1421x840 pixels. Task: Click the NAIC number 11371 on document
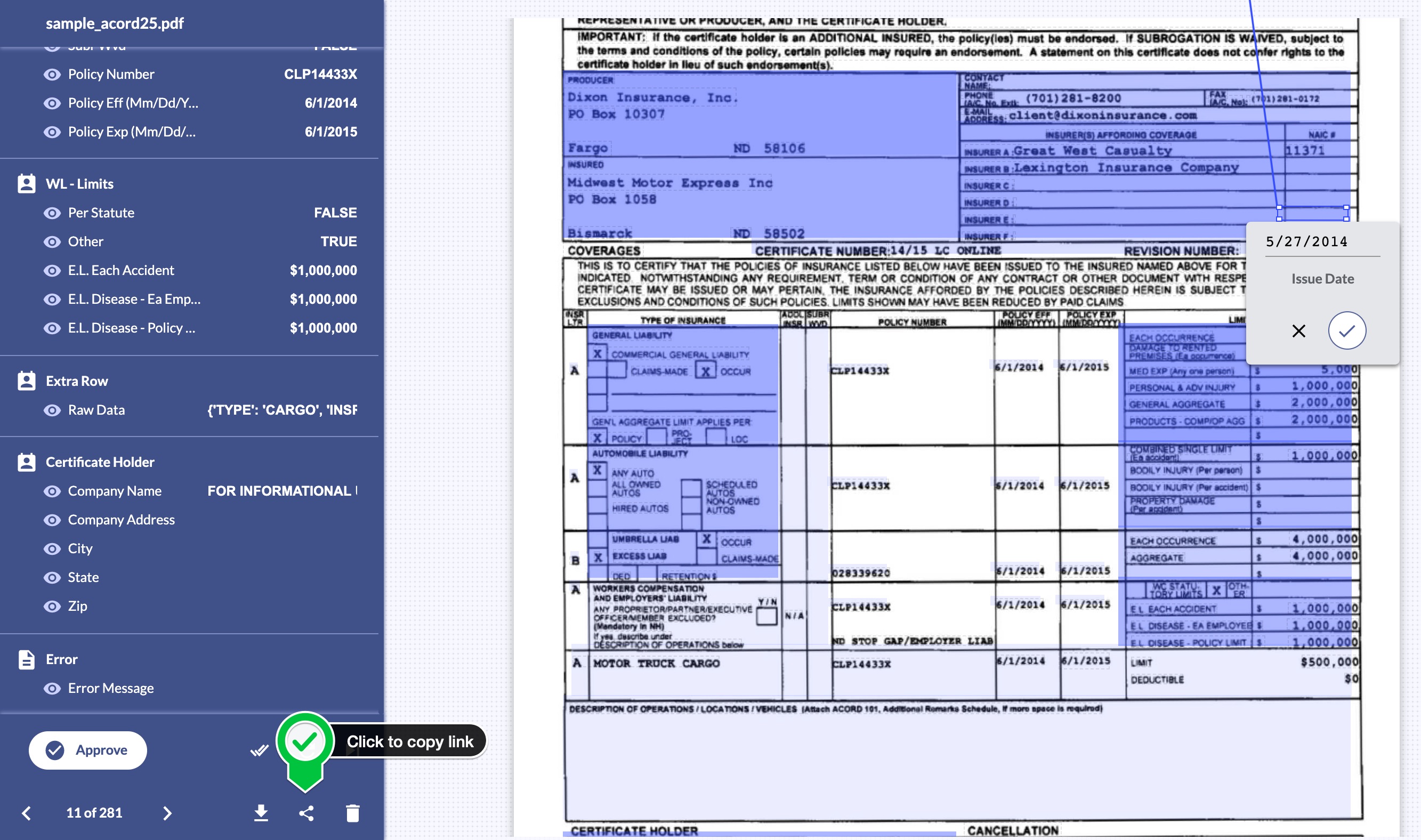click(1304, 151)
